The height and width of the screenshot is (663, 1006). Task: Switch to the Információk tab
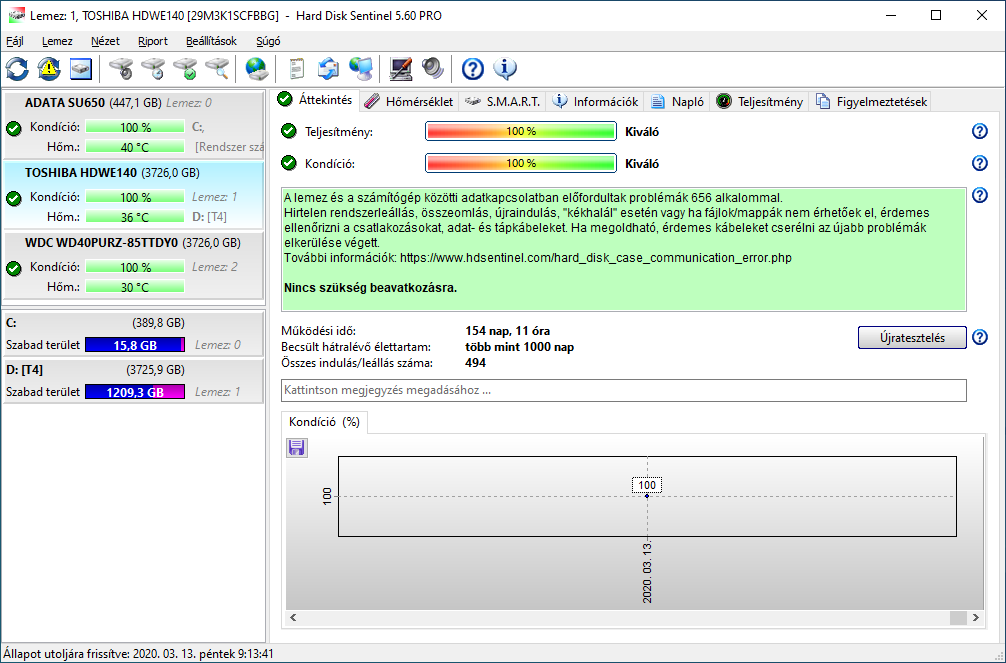pos(595,101)
